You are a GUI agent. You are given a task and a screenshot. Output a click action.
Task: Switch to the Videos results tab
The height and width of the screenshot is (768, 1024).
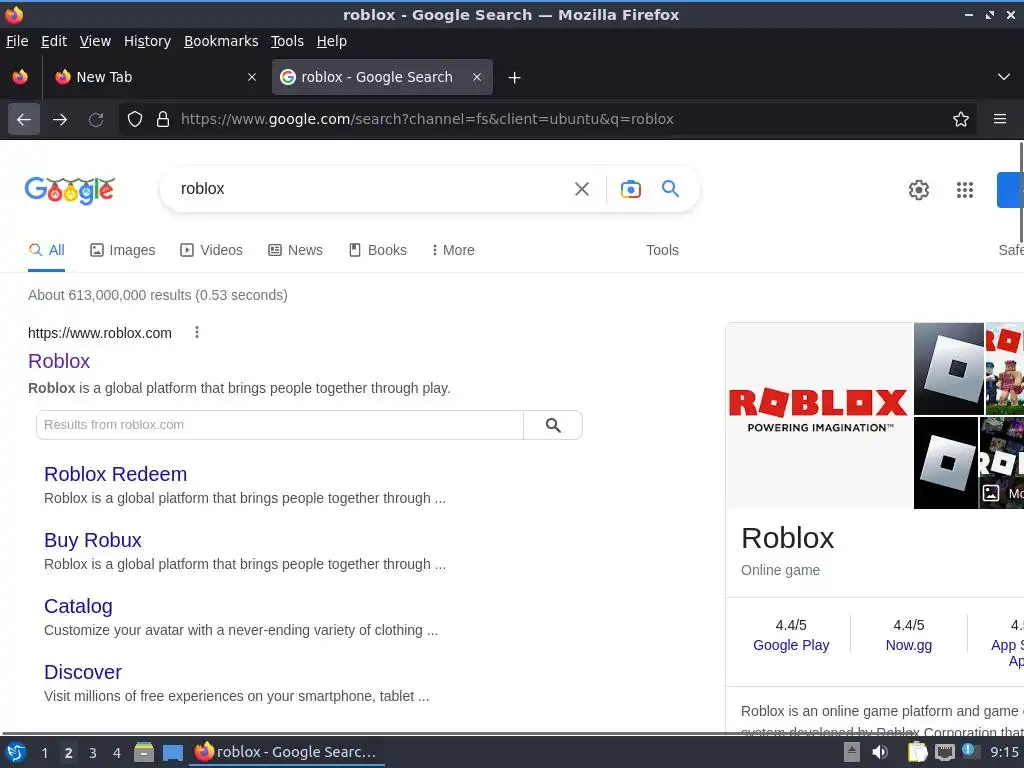click(x=211, y=250)
